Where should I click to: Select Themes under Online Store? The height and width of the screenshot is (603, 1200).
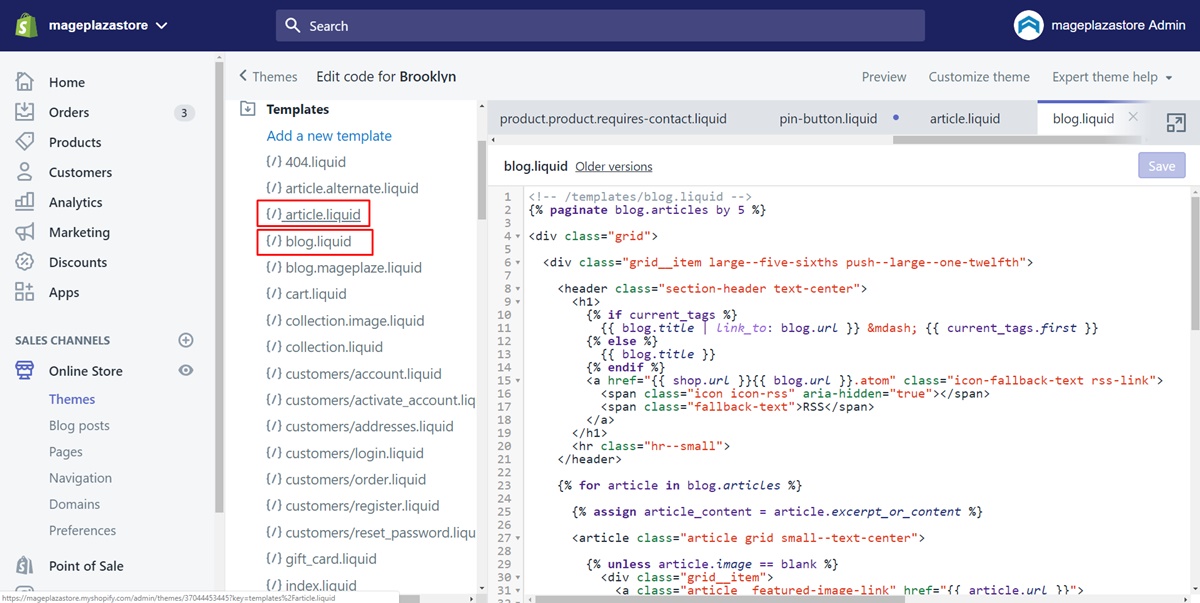pyautogui.click(x=72, y=399)
